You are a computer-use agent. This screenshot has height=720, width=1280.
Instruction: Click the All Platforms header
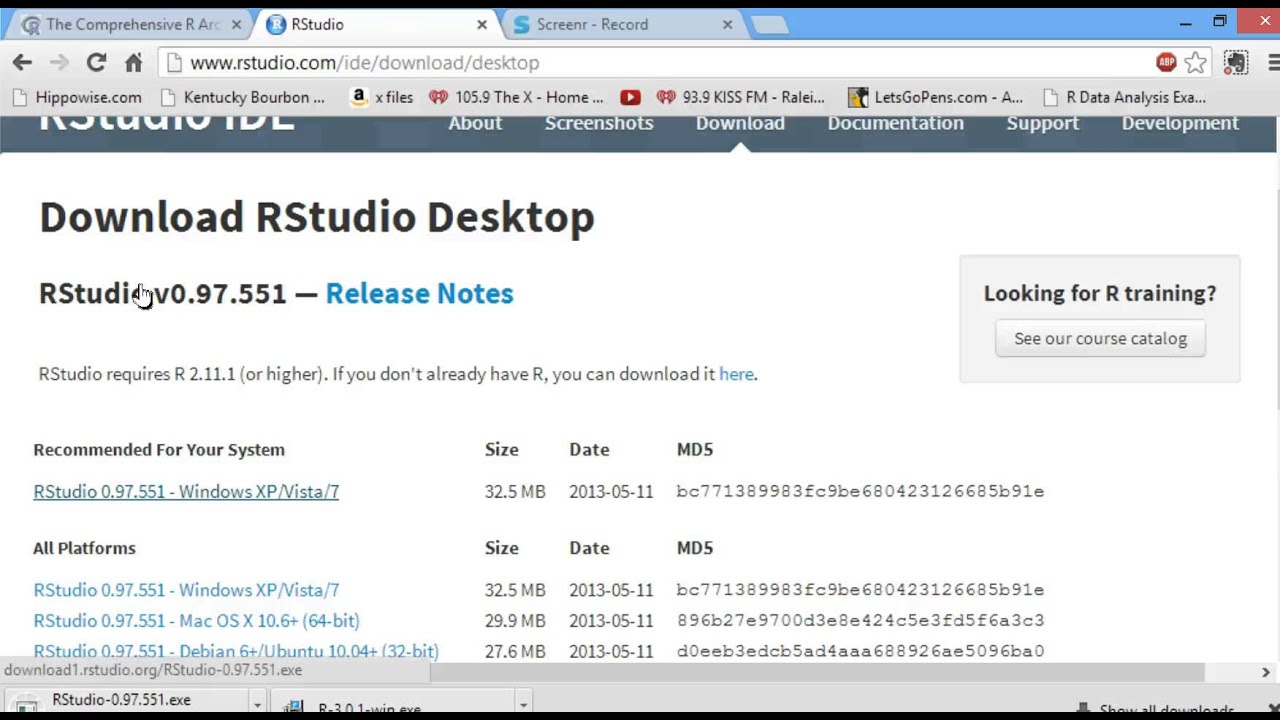[x=84, y=548]
